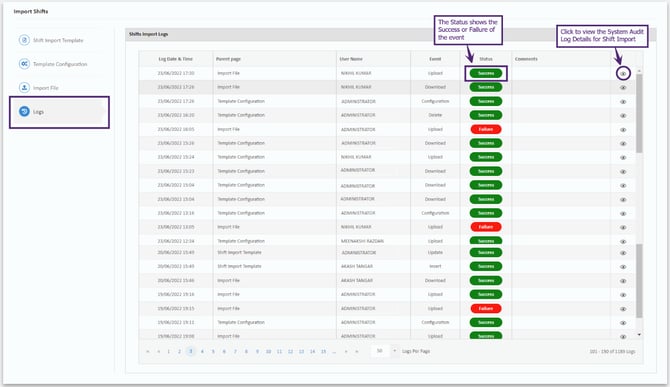Viewport: 670px width, 387px height.
Task: Jump to the last page arrow in pagination
Action: [x=357, y=352]
